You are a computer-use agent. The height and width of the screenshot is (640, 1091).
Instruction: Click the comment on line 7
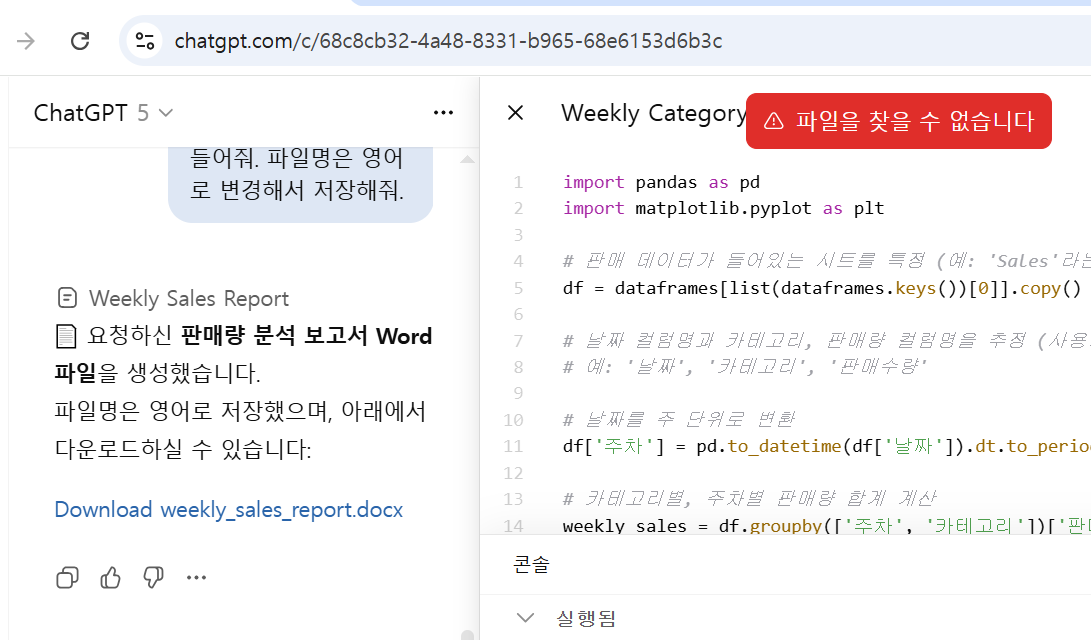tap(827, 341)
